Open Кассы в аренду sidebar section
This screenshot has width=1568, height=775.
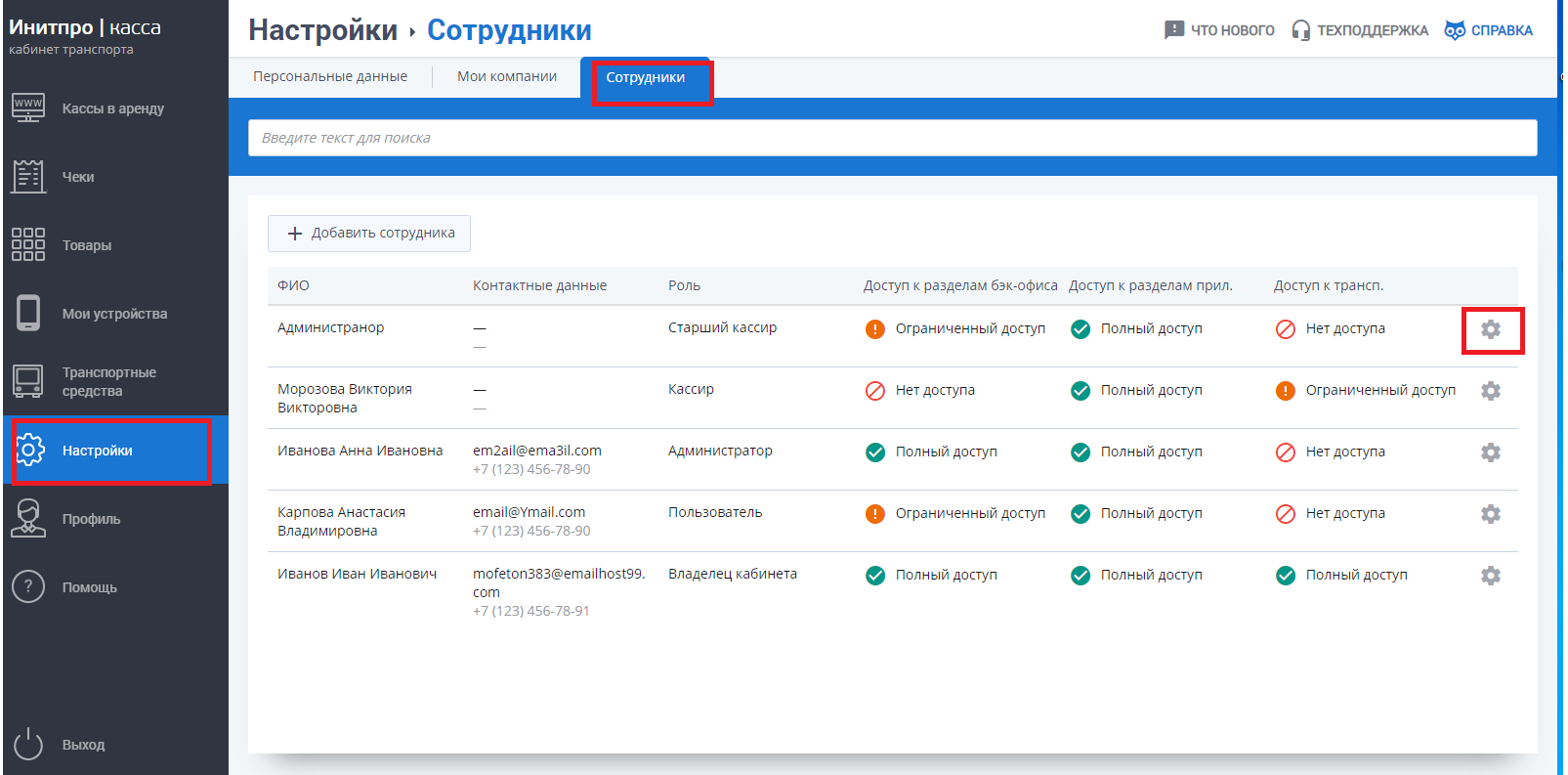112,108
